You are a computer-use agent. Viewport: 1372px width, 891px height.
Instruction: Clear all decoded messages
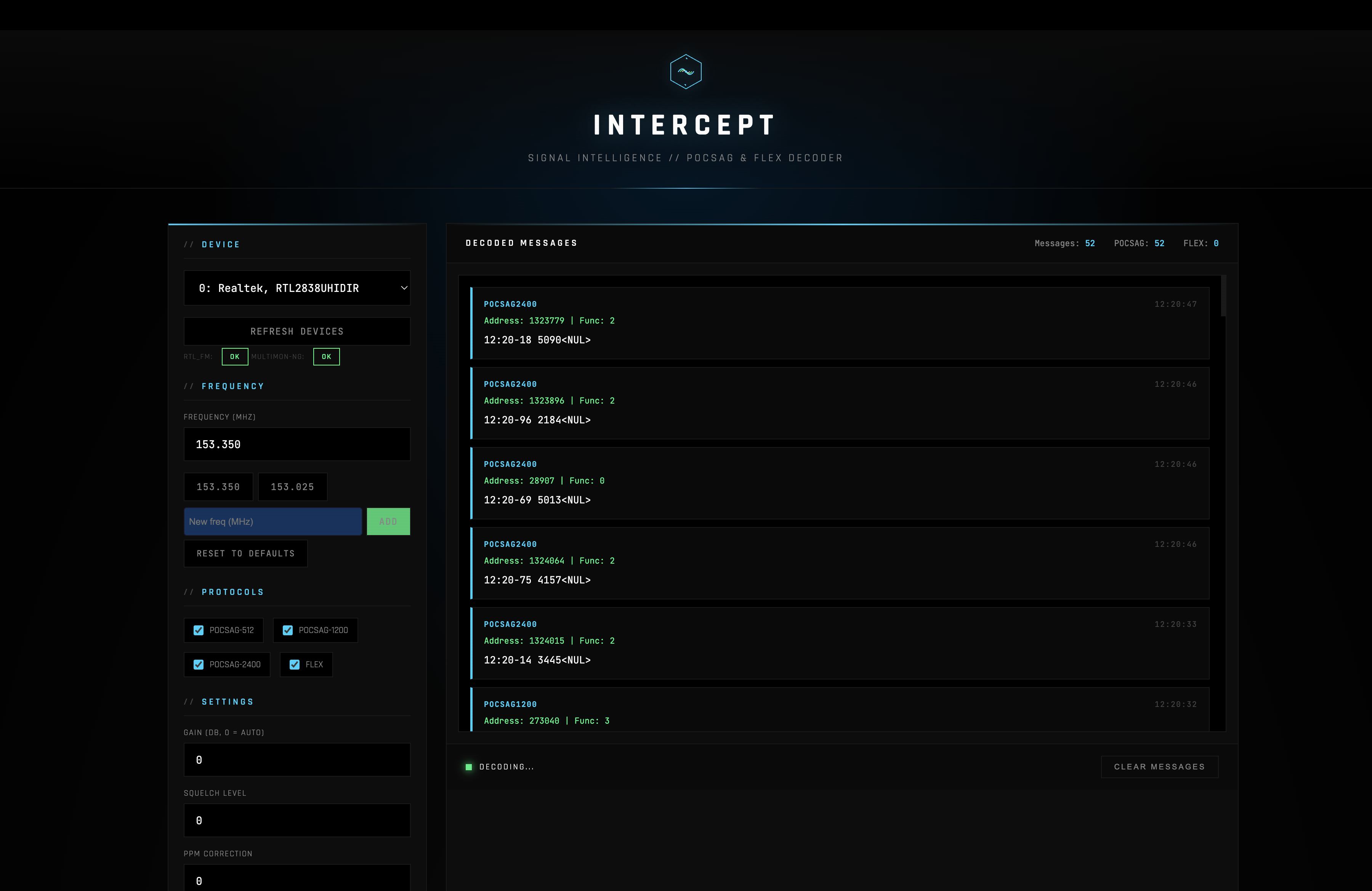1159,766
